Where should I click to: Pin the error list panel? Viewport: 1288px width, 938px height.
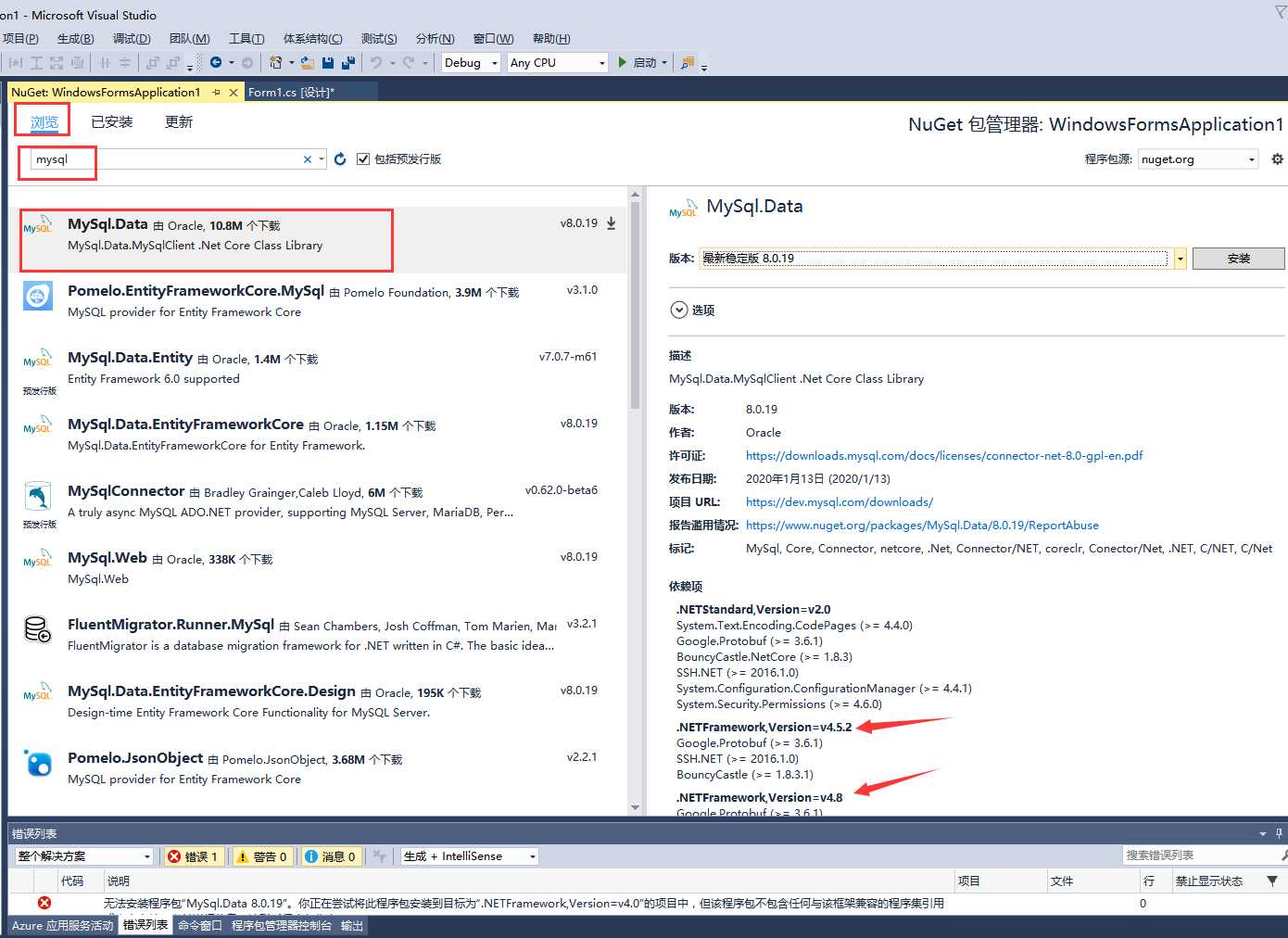click(1280, 833)
